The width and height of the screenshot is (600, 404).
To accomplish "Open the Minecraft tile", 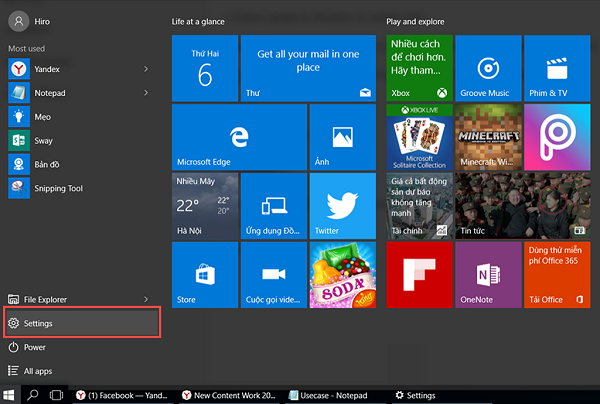I will [x=488, y=136].
